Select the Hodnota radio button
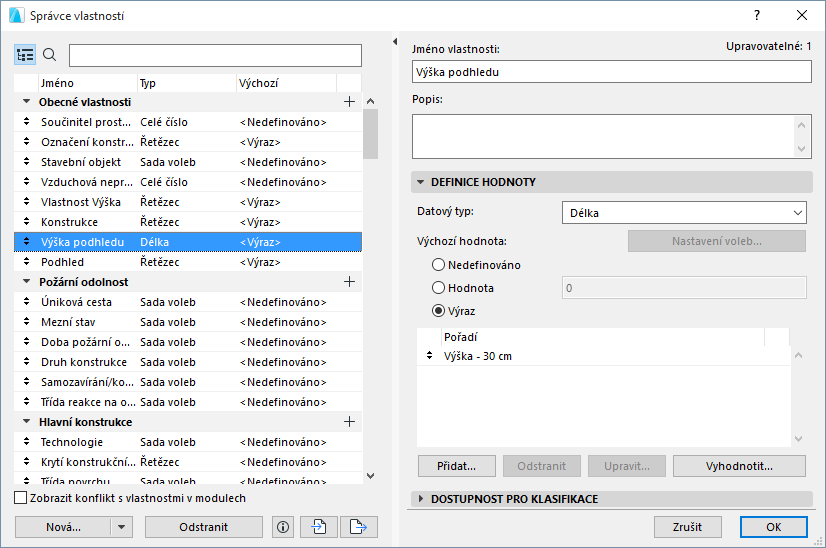The height and width of the screenshot is (548, 826). (x=438, y=288)
